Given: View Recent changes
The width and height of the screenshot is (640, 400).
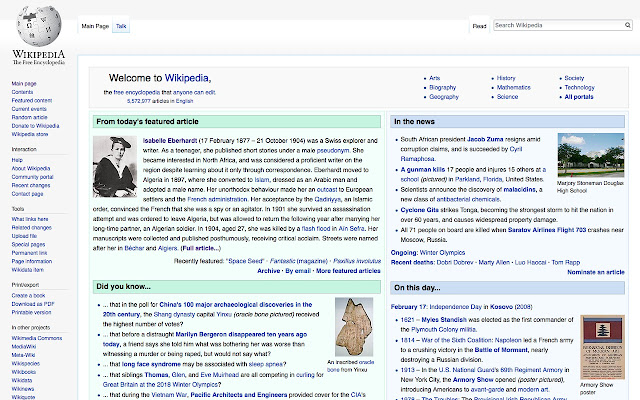Looking at the screenshot, I should 31,185.
